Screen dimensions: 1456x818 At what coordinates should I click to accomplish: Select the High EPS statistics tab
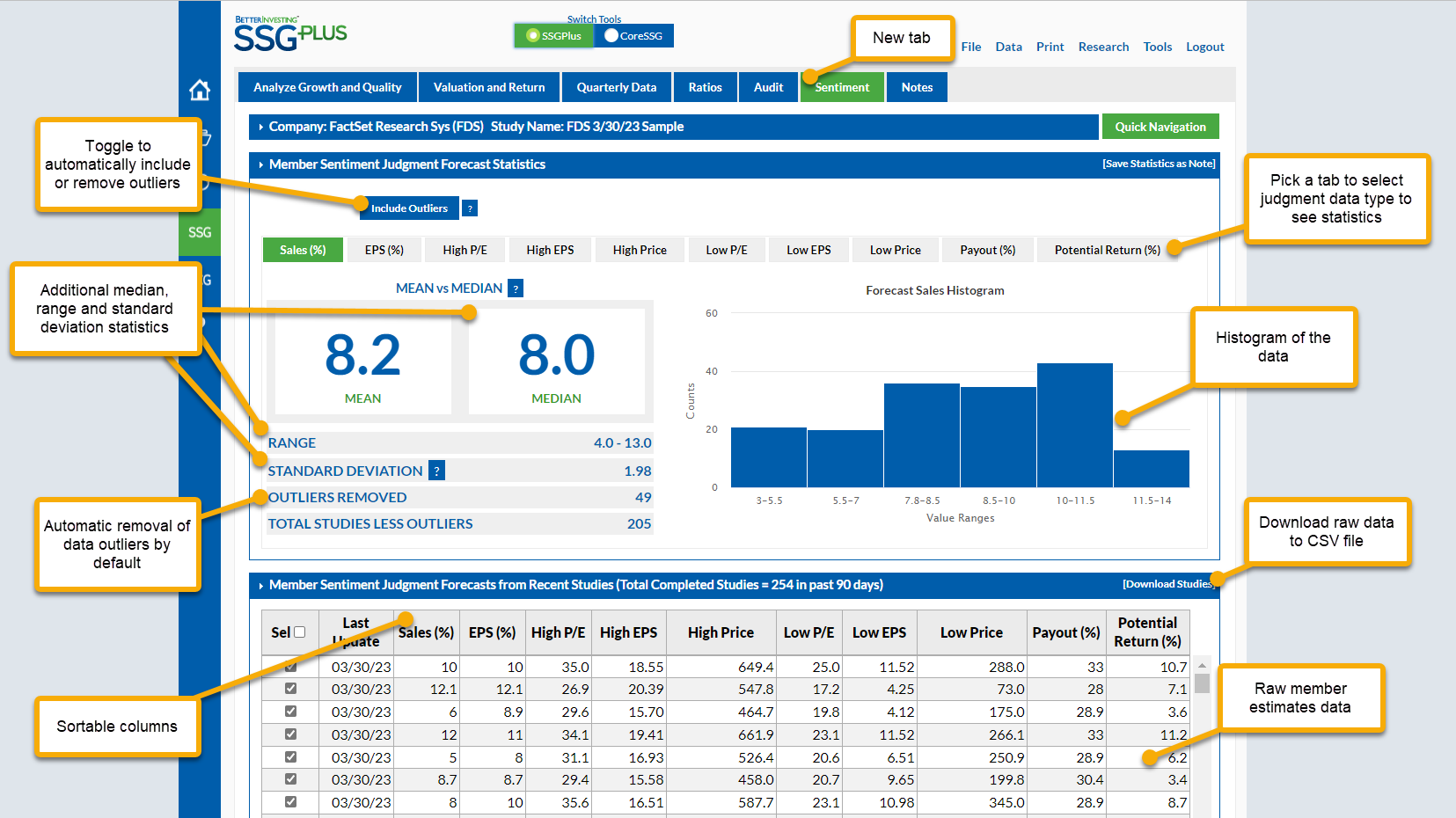click(x=550, y=250)
